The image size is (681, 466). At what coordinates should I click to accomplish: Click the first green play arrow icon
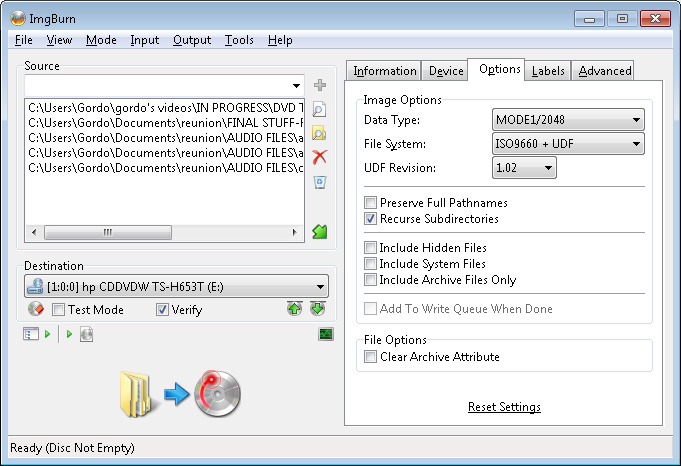click(x=47, y=334)
